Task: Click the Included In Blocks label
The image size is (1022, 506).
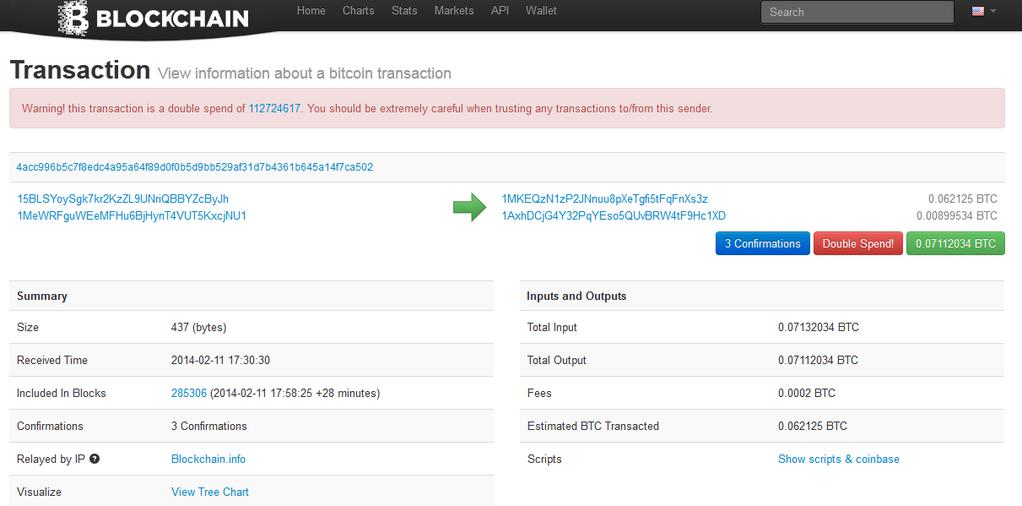Action: pyautogui.click(x=61, y=393)
